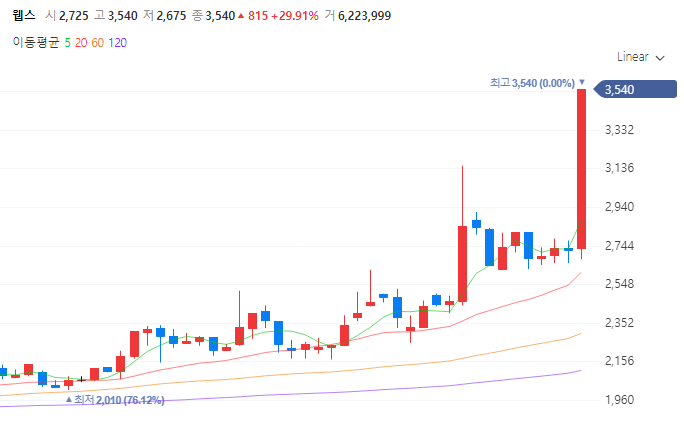The width and height of the screenshot is (684, 423).
Task: Click the volume value 6,223,999
Action: (x=365, y=16)
